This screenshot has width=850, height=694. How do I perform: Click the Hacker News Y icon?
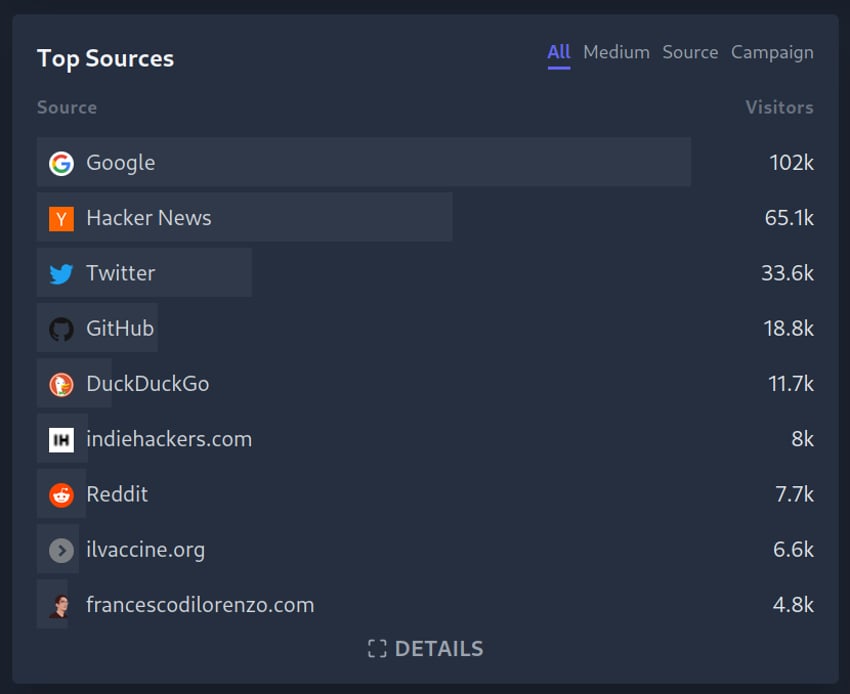pos(61,219)
